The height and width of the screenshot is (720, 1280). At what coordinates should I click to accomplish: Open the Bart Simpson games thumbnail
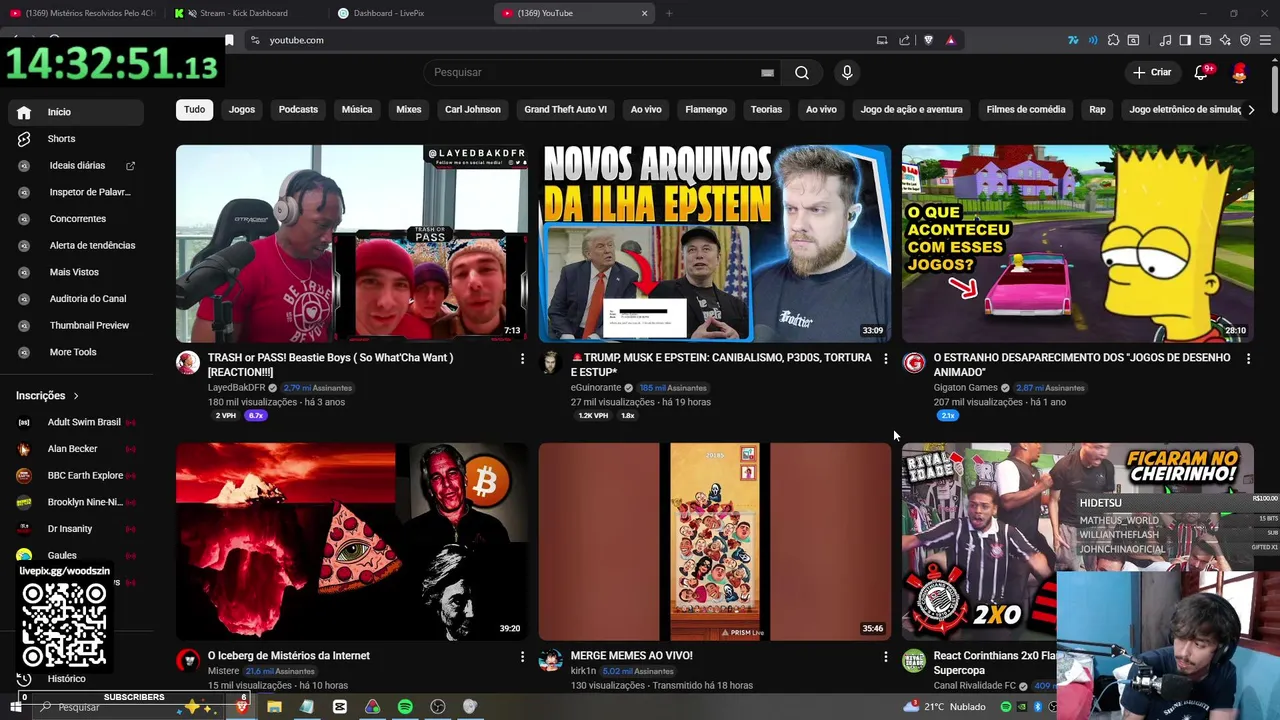click(1078, 243)
